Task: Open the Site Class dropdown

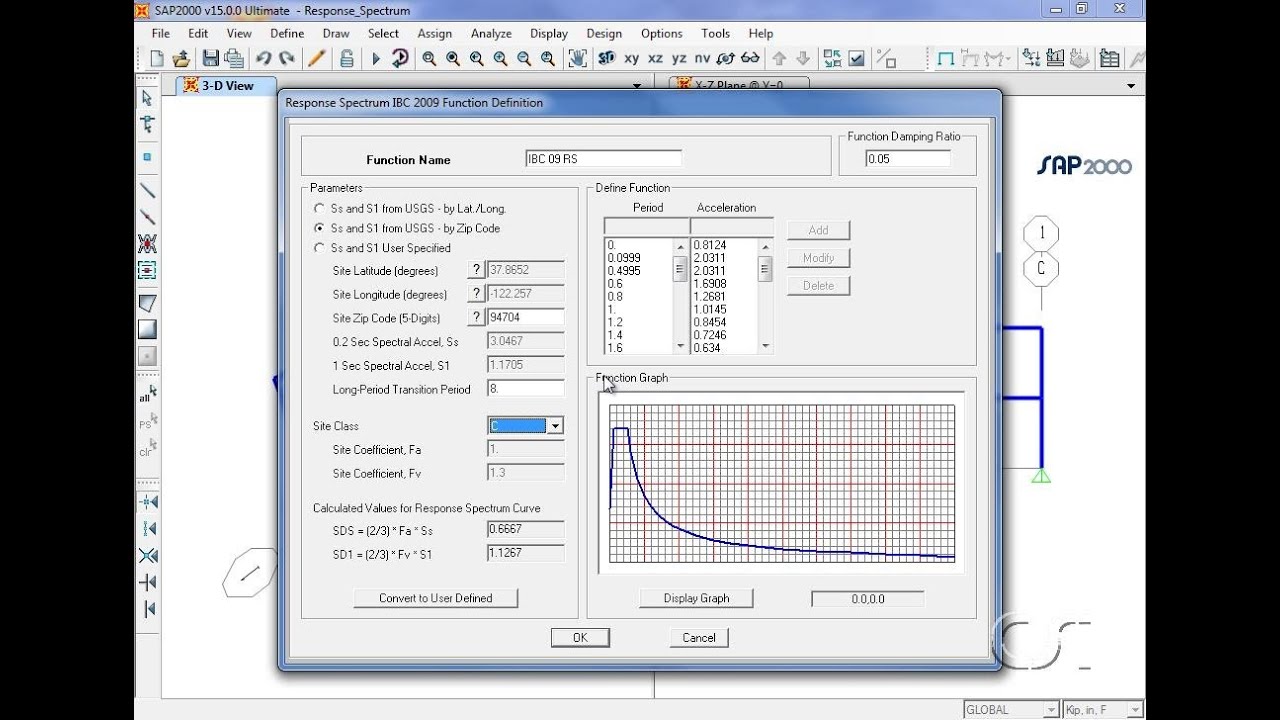Action: [555, 426]
